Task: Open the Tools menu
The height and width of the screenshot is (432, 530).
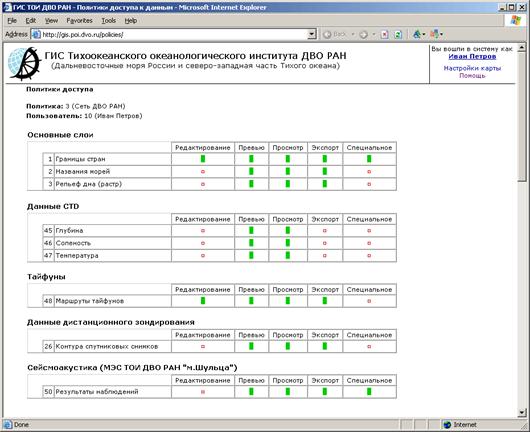Action: coord(109,21)
